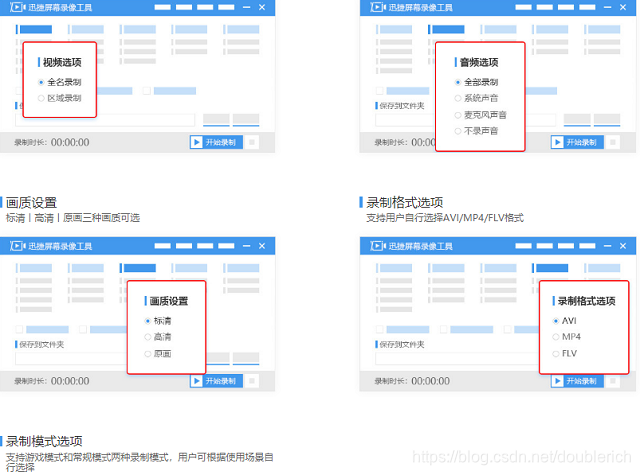Viewport: 640px width, 475px height.
Task: Click description 标清 | 高清 | 原画三种画质可选
Action: click(x=73, y=218)
